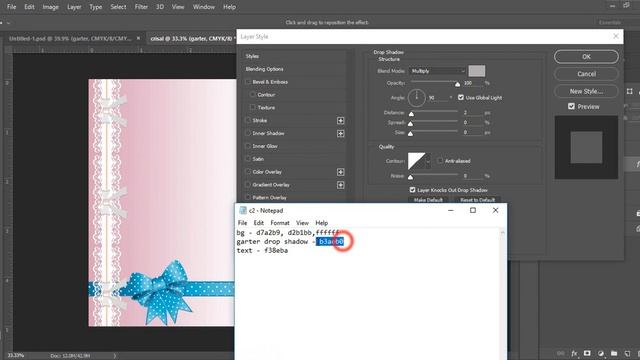This screenshot has width=640, height=360.
Task: Click the Reset to Default button
Action: [x=478, y=200]
